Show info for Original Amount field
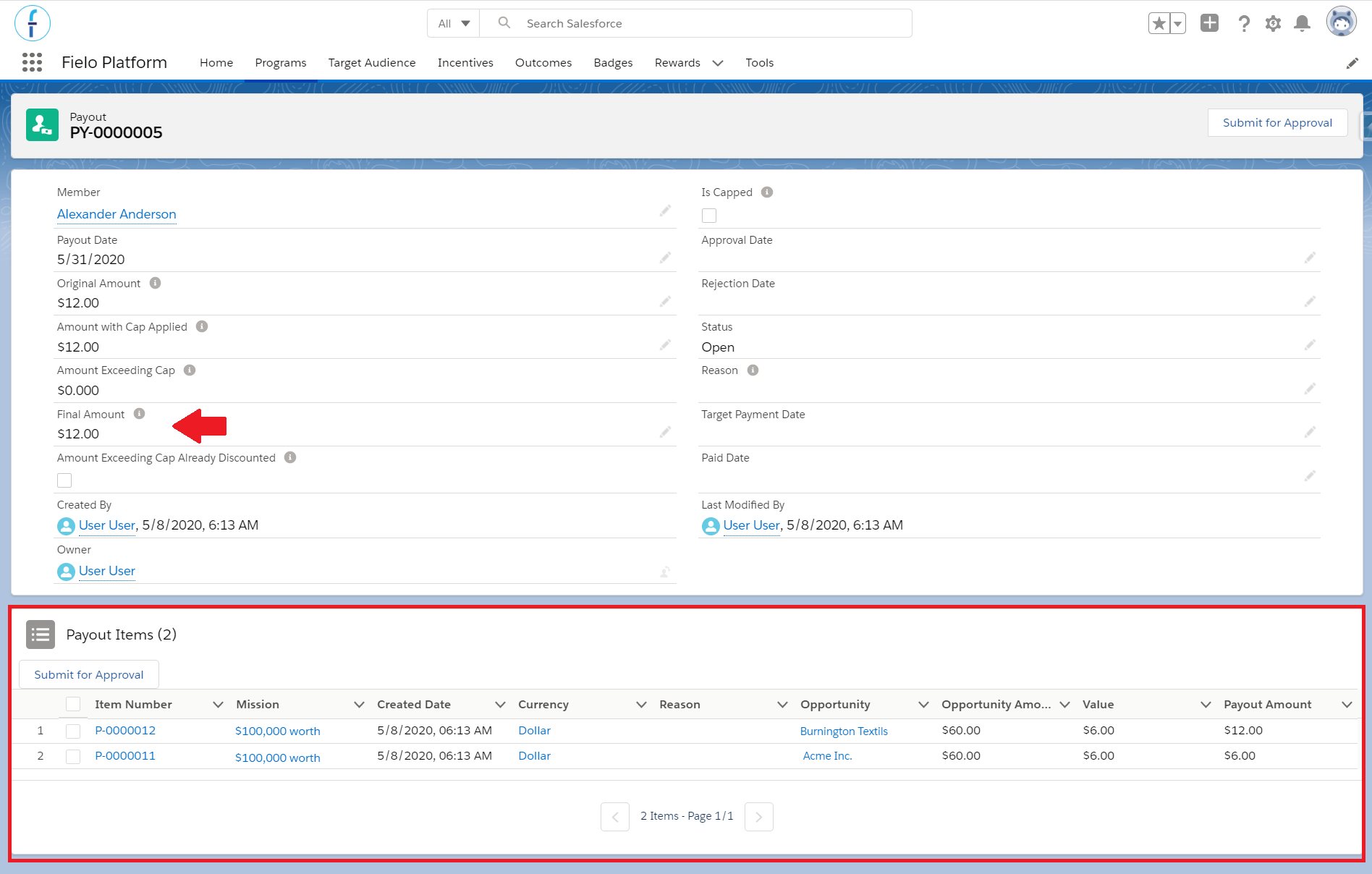This screenshot has height=874, width=1372. click(x=155, y=283)
